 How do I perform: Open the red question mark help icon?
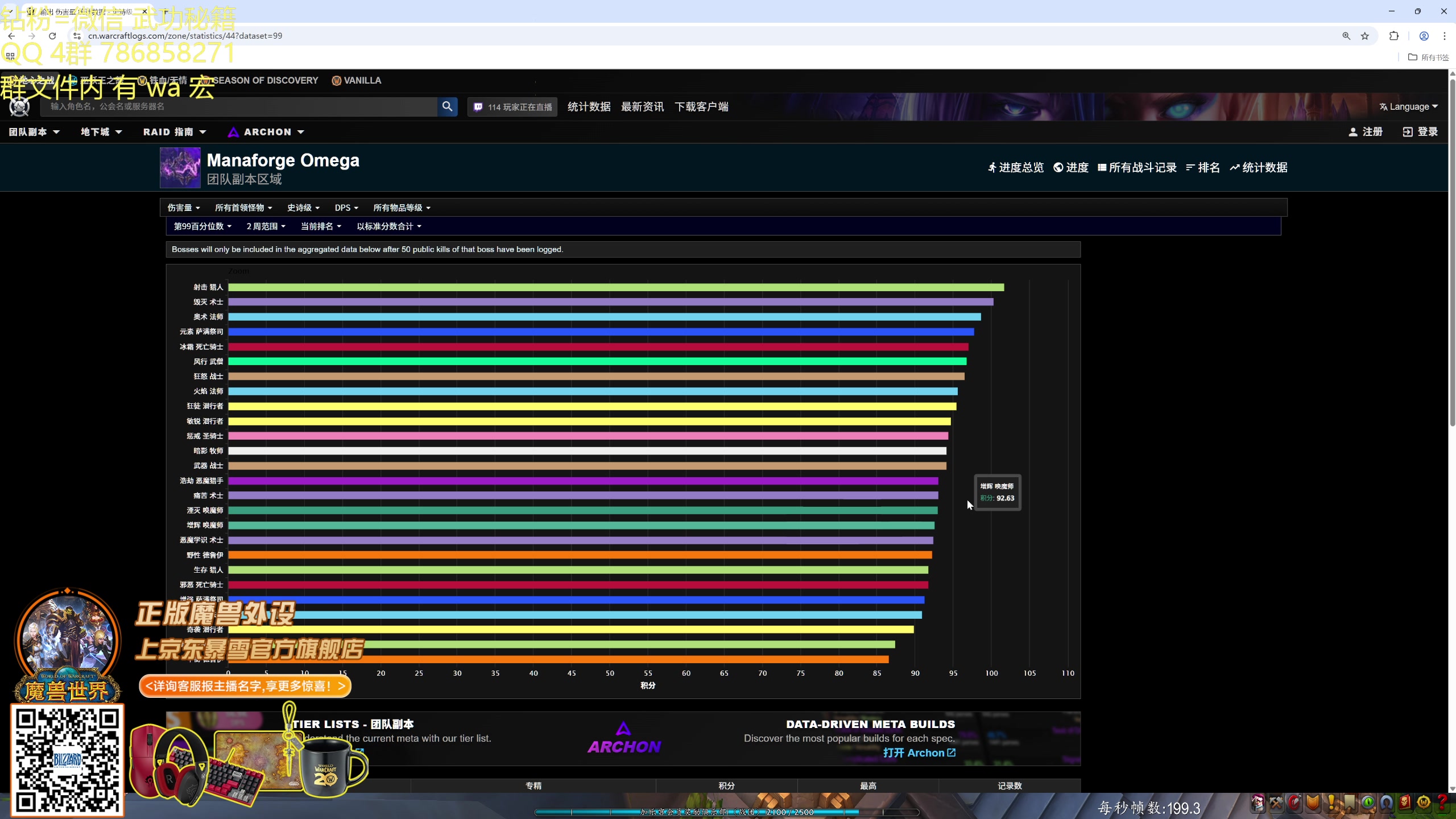1442,803
